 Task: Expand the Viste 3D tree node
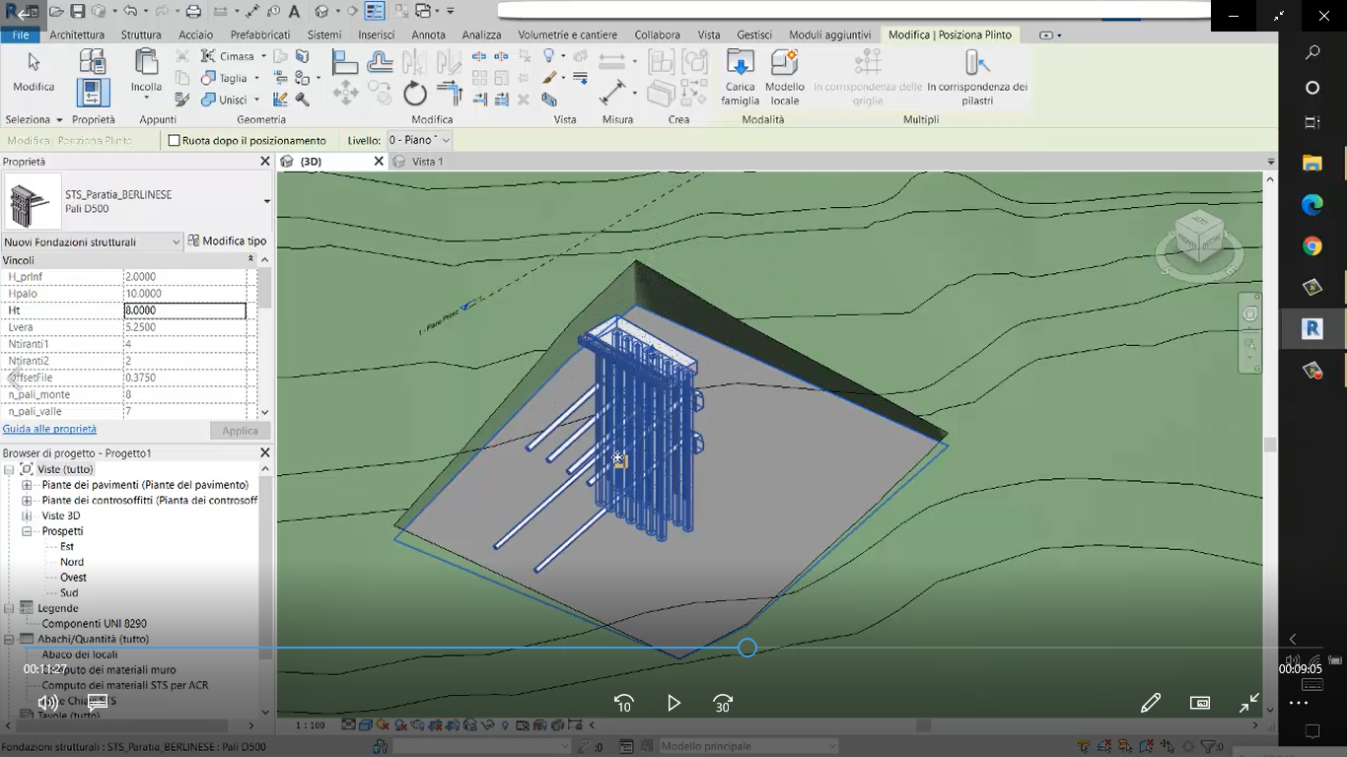(x=27, y=516)
